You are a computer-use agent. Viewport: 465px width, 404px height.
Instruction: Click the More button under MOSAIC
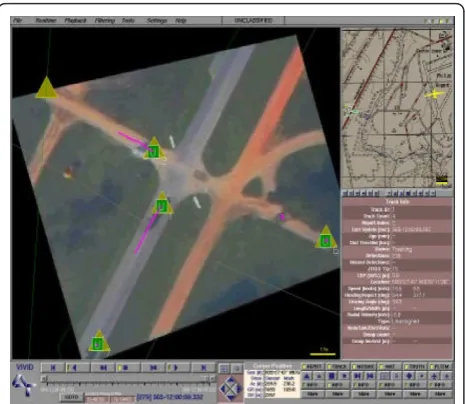click(x=363, y=394)
